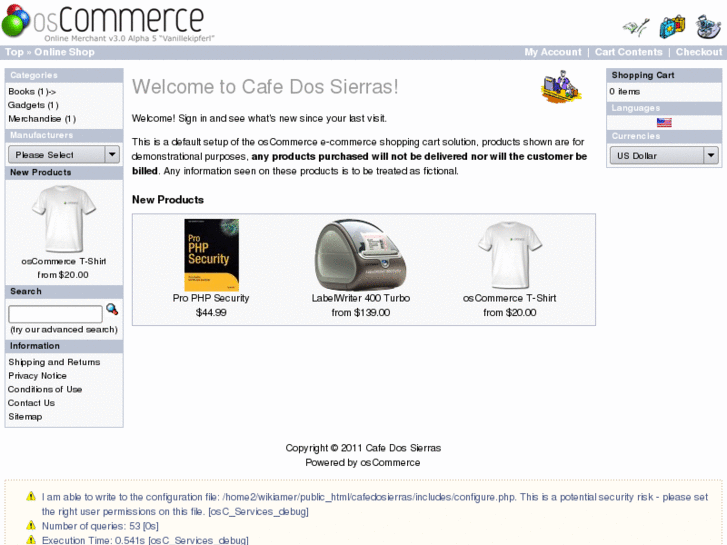Open the shopping bag cart icon
Screen dimensions: 727x545
point(672,27)
